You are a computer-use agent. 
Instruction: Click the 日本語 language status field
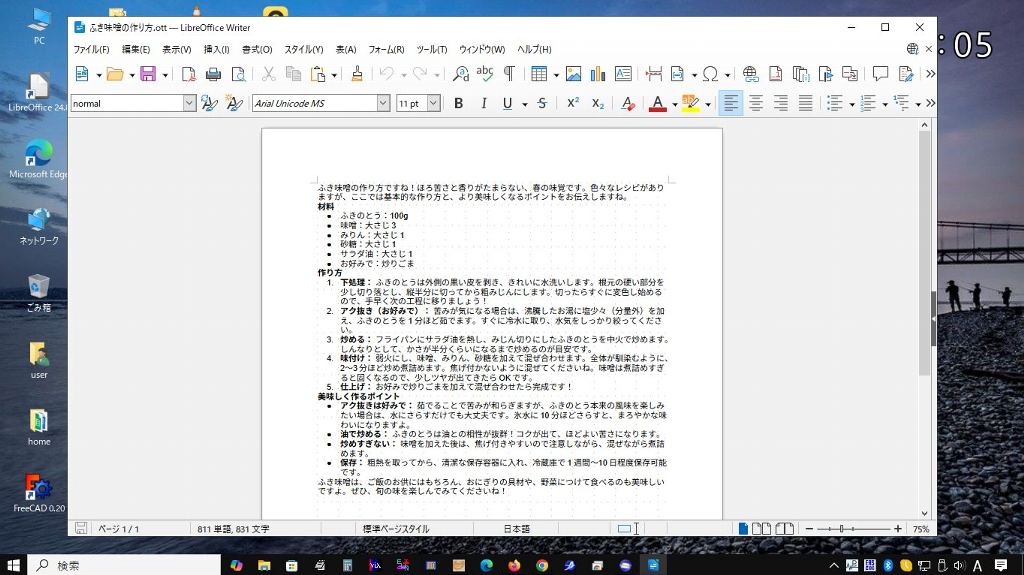[516, 529]
